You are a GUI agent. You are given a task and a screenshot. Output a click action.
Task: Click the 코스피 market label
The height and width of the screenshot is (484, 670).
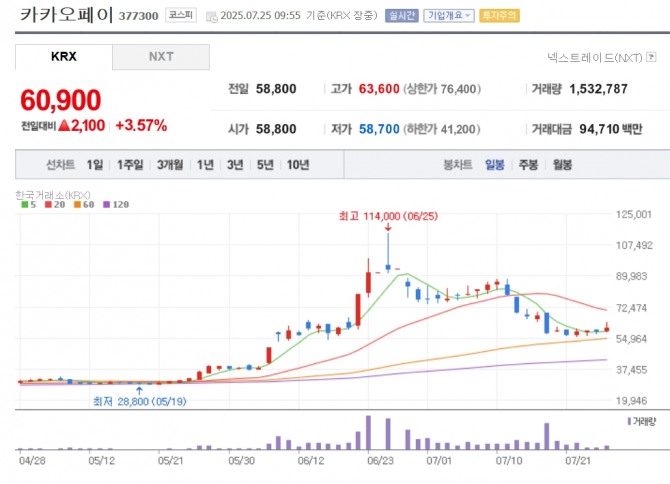pyautogui.click(x=181, y=15)
